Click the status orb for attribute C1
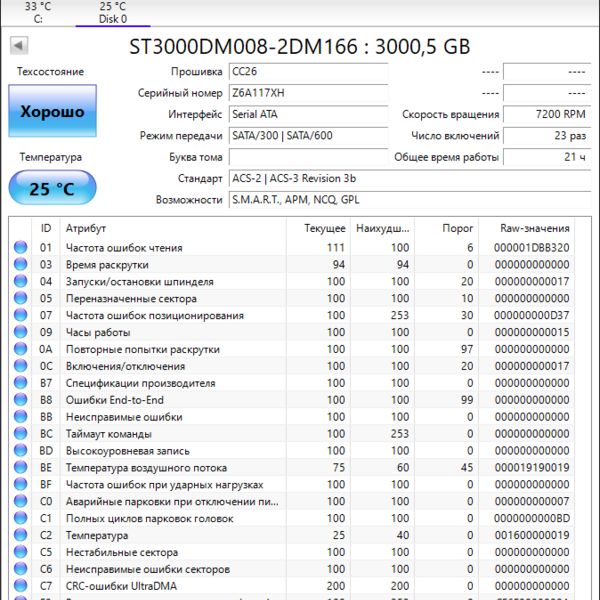 (x=21, y=518)
